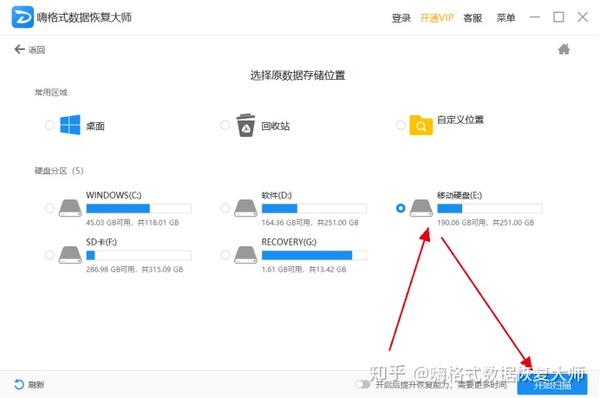Select the 回收站 radio button
Screen dimensions: 600x398
click(225, 125)
